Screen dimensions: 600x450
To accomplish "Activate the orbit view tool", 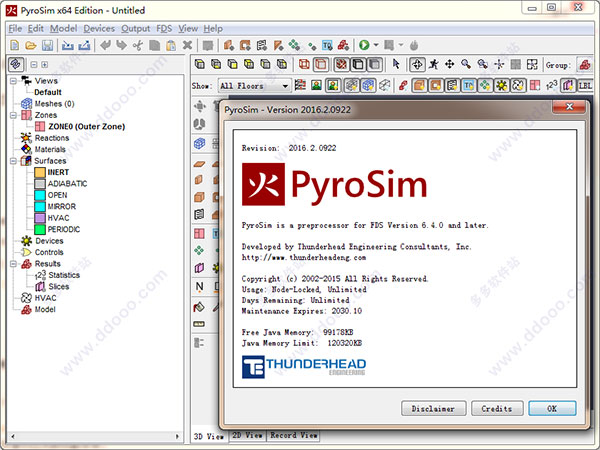I will (417, 64).
